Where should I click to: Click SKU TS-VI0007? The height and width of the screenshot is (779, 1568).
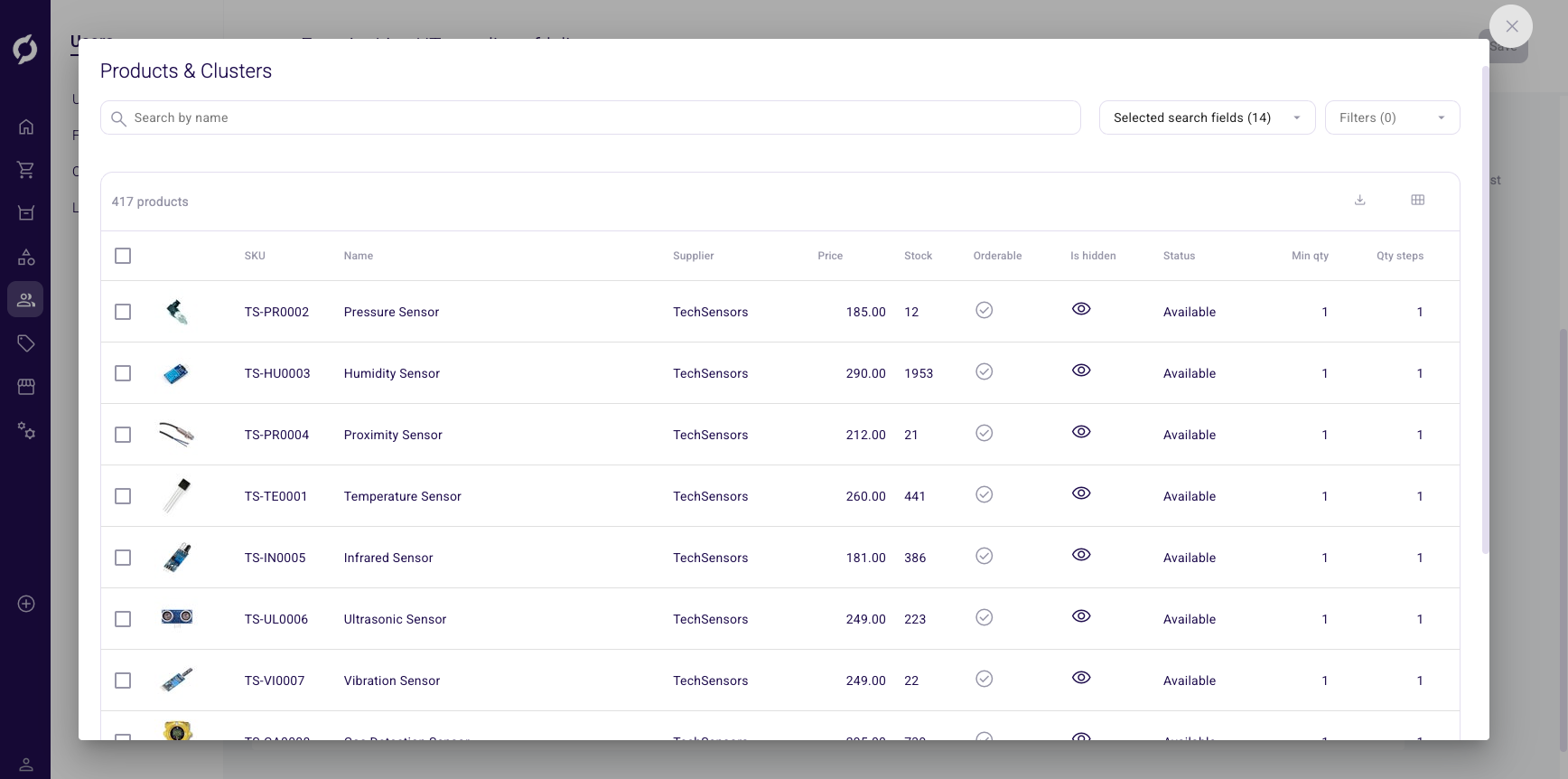(275, 680)
